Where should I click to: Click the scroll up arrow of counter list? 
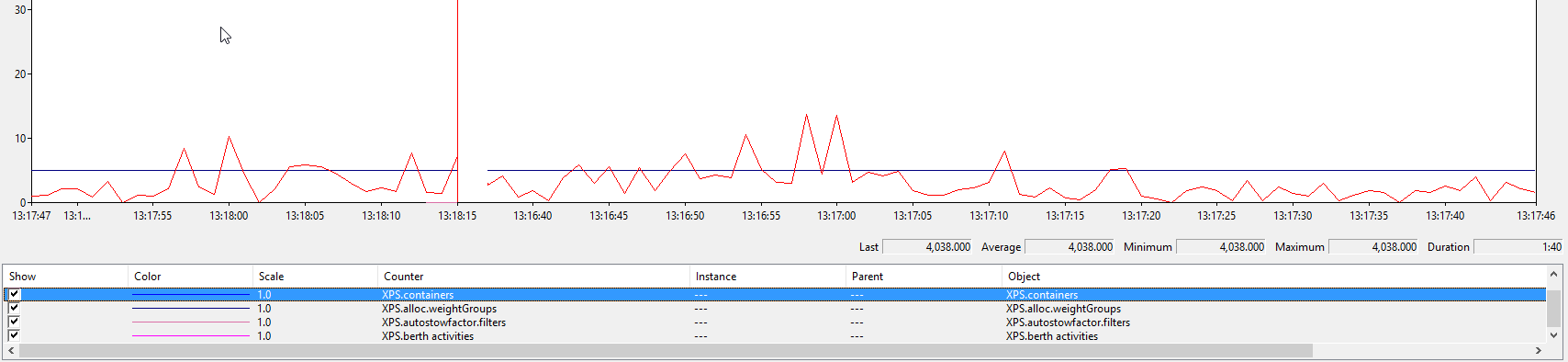pyautogui.click(x=1553, y=275)
